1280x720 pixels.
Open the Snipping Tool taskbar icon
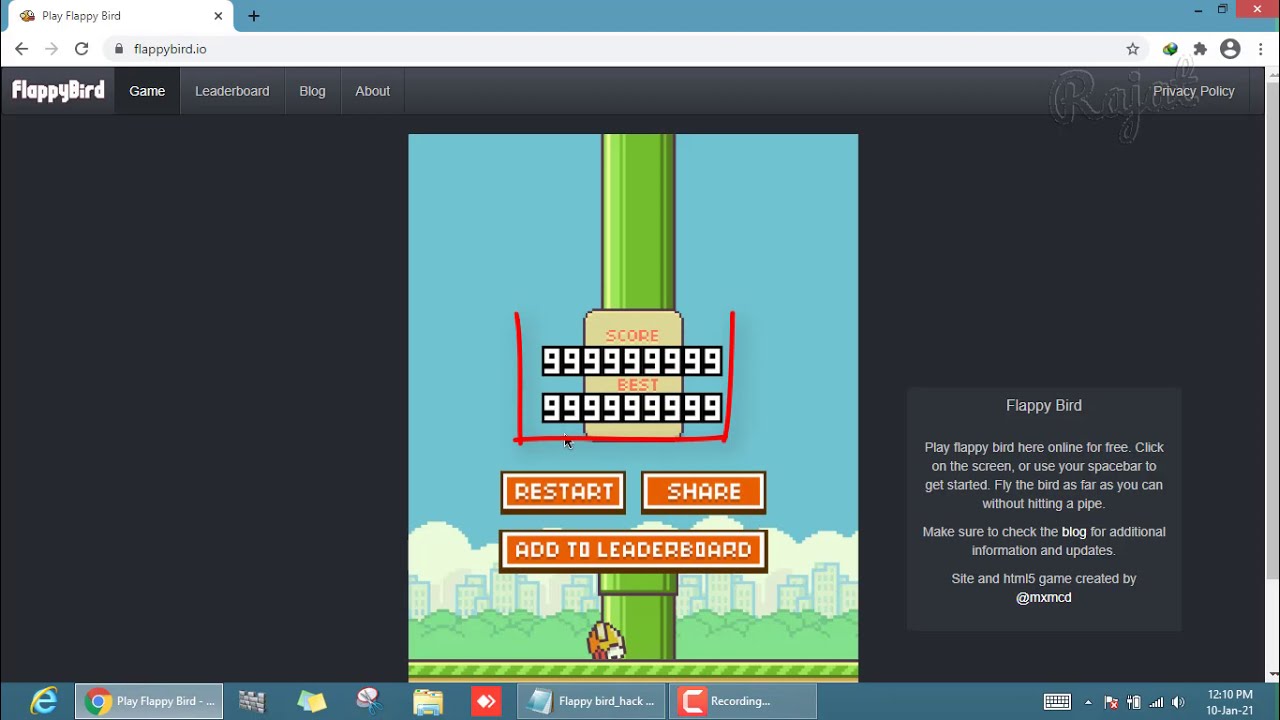(369, 701)
